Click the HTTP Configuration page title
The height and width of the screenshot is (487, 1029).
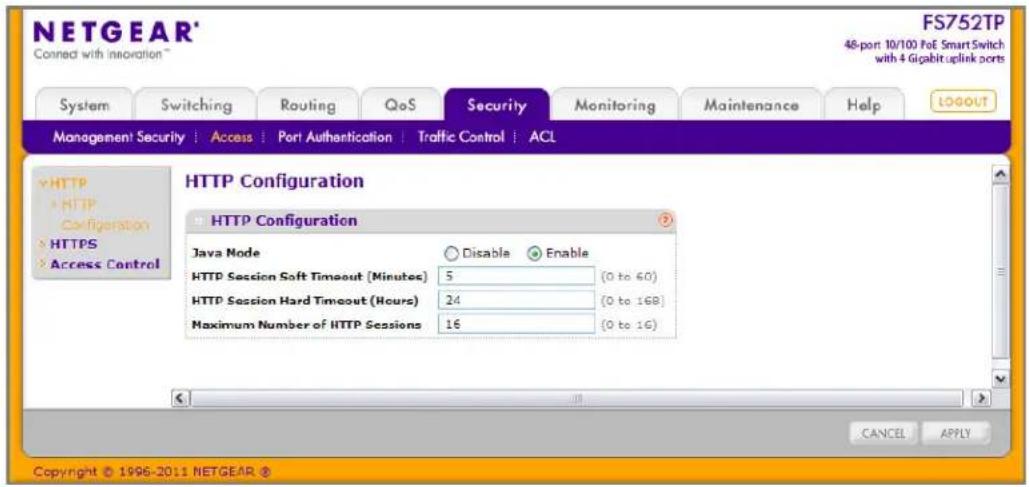(274, 182)
